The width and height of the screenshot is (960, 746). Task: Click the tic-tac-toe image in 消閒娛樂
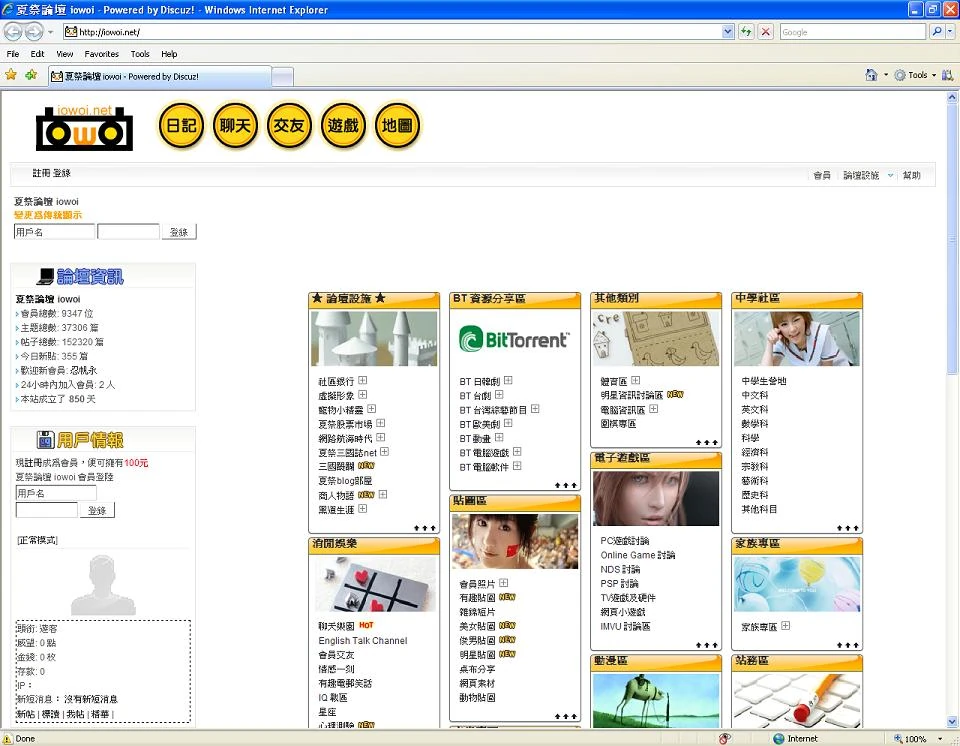click(x=374, y=584)
